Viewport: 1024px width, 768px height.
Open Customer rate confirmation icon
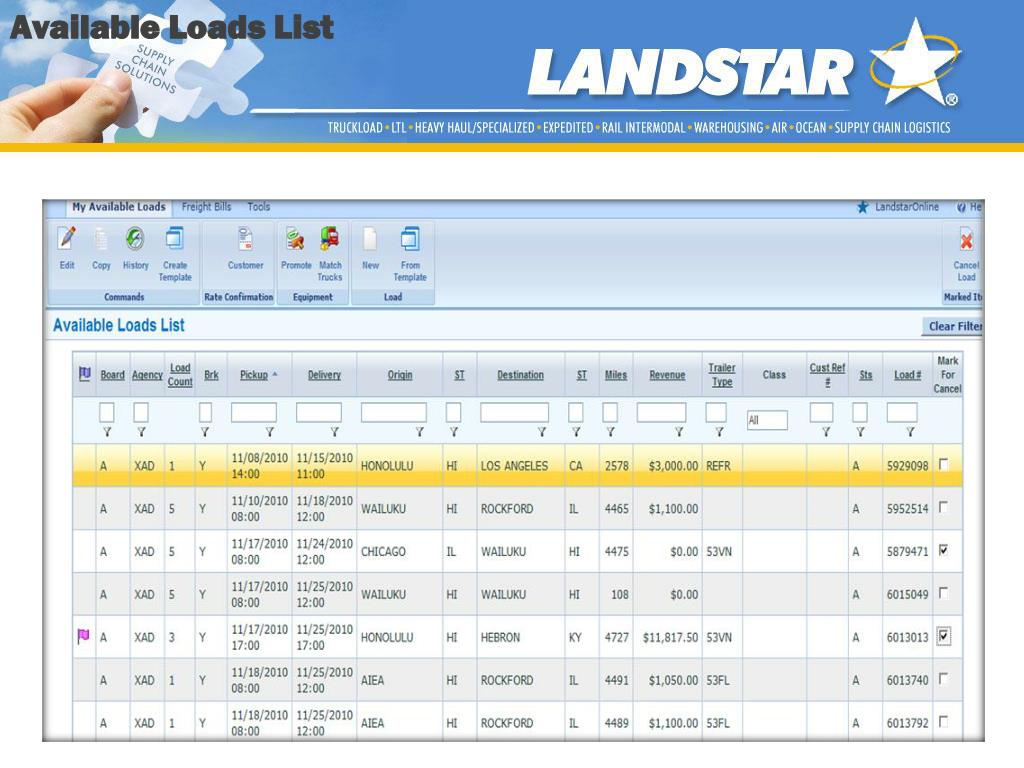(x=246, y=238)
